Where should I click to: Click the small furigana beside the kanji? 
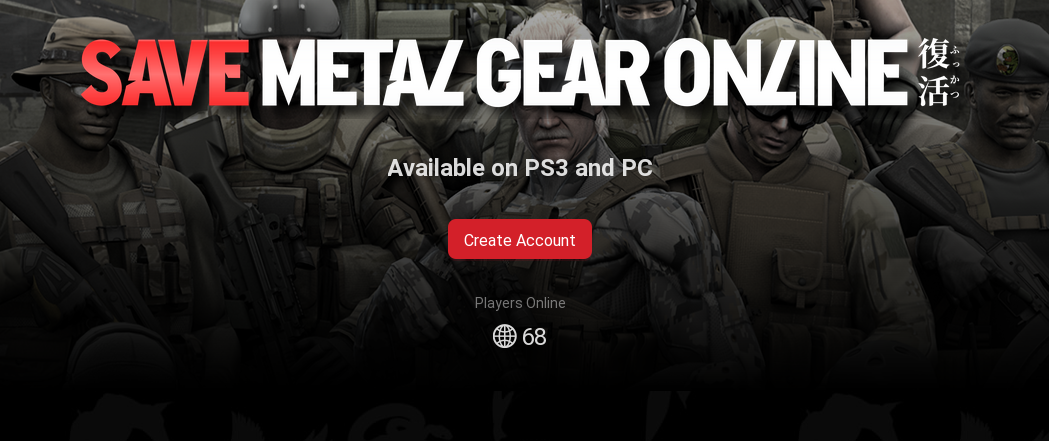pyautogui.click(x=955, y=72)
